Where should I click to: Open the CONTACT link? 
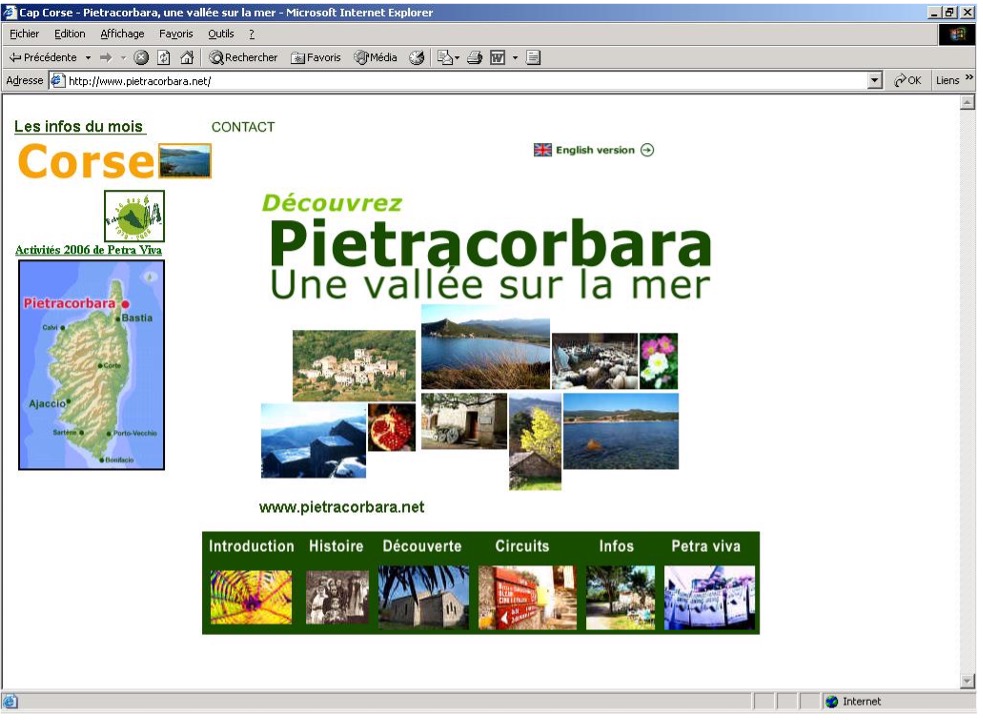[x=243, y=127]
